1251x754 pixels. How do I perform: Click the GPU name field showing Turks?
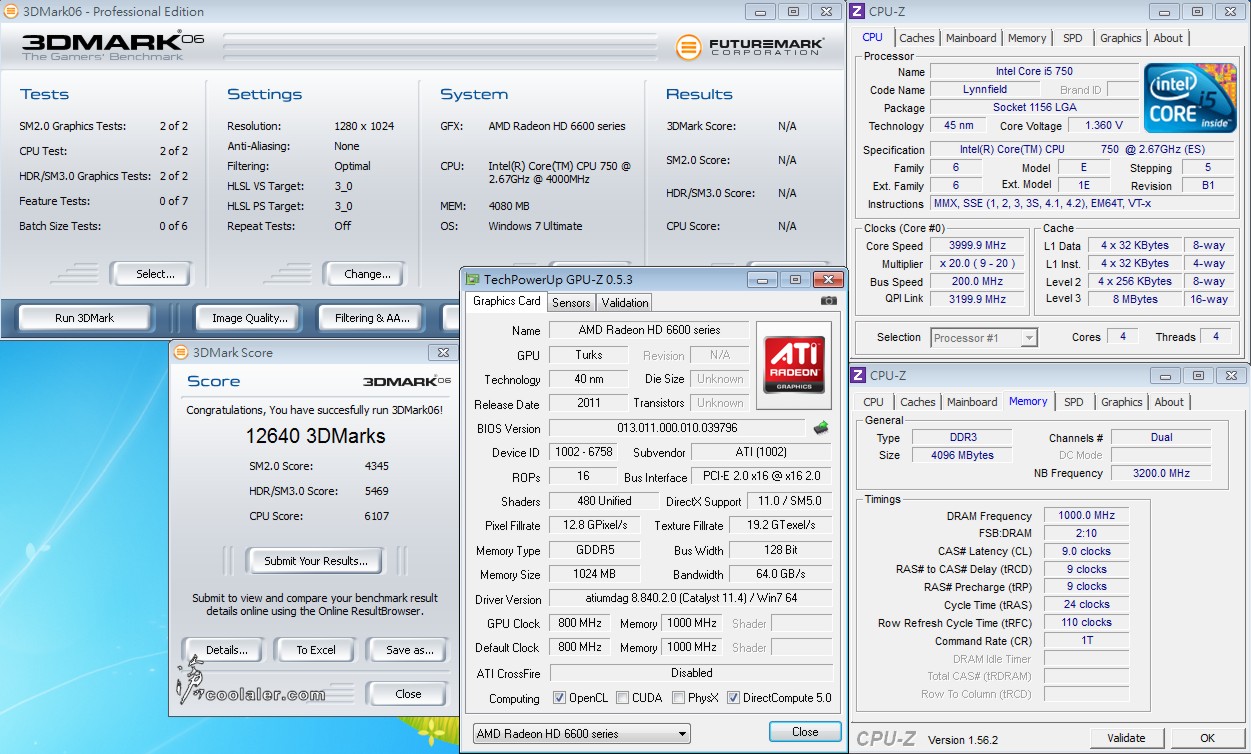[x=589, y=355]
